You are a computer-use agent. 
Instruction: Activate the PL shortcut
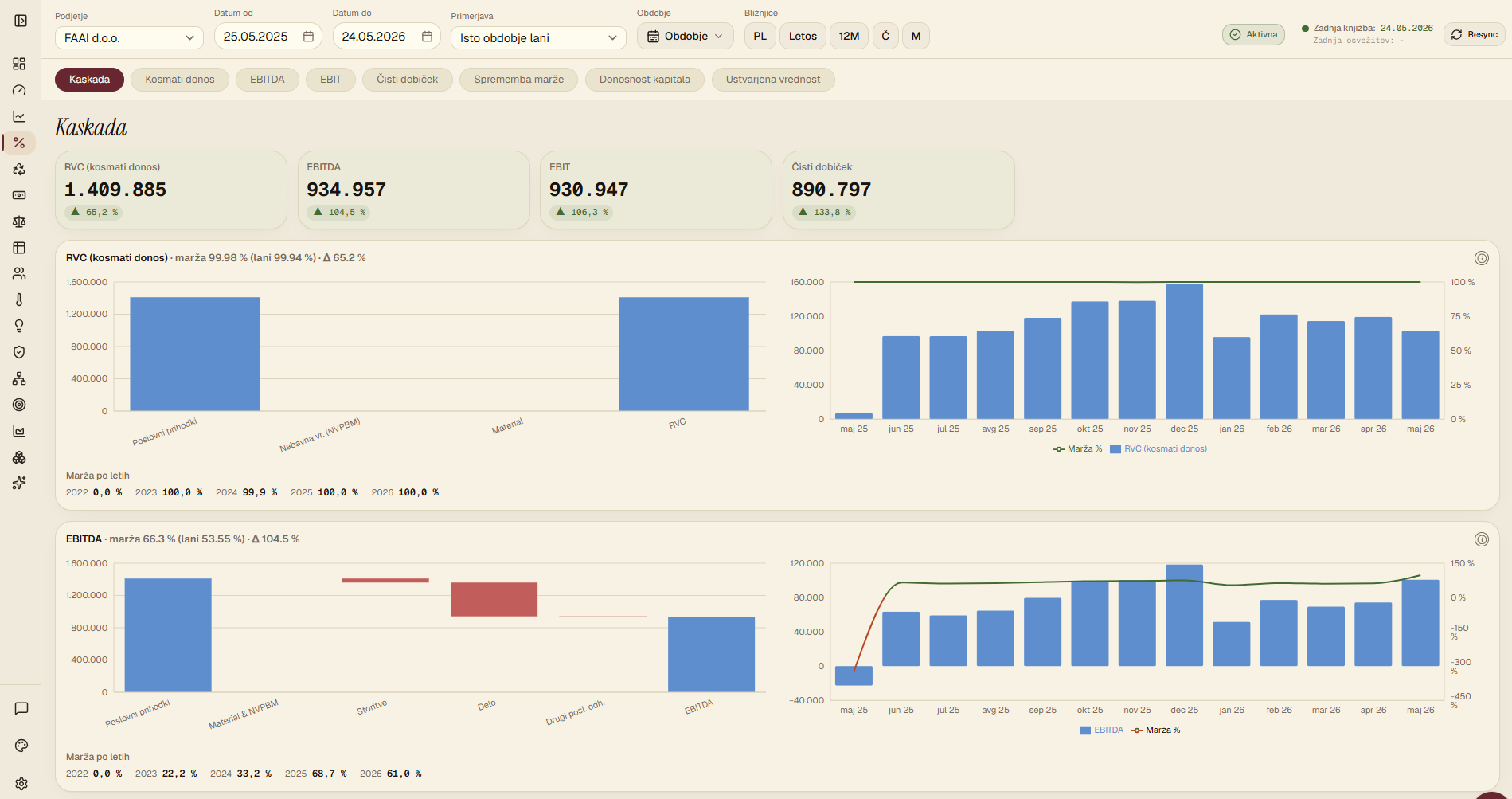[760, 36]
